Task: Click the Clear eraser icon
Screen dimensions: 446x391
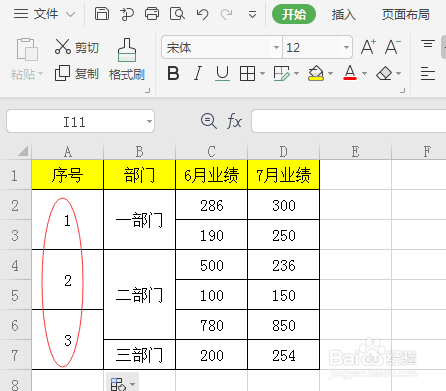Action: [x=384, y=73]
